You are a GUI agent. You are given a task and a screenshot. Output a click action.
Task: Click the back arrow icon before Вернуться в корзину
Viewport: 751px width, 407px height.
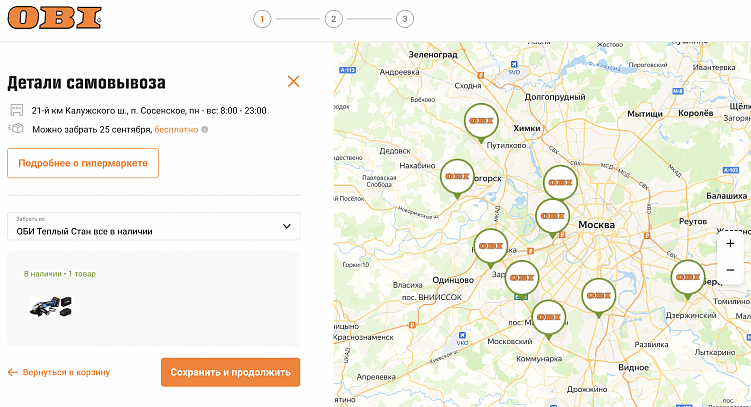12,372
